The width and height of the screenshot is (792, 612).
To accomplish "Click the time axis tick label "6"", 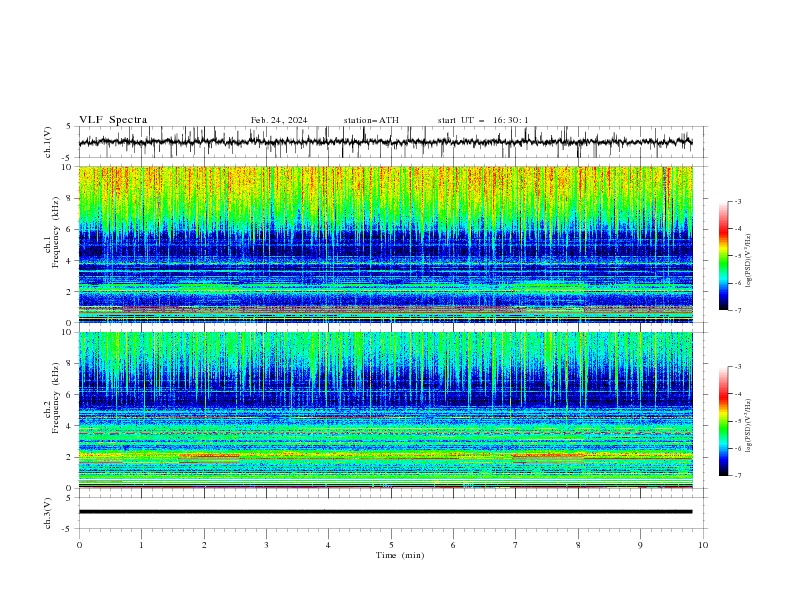I will click(x=453, y=545).
